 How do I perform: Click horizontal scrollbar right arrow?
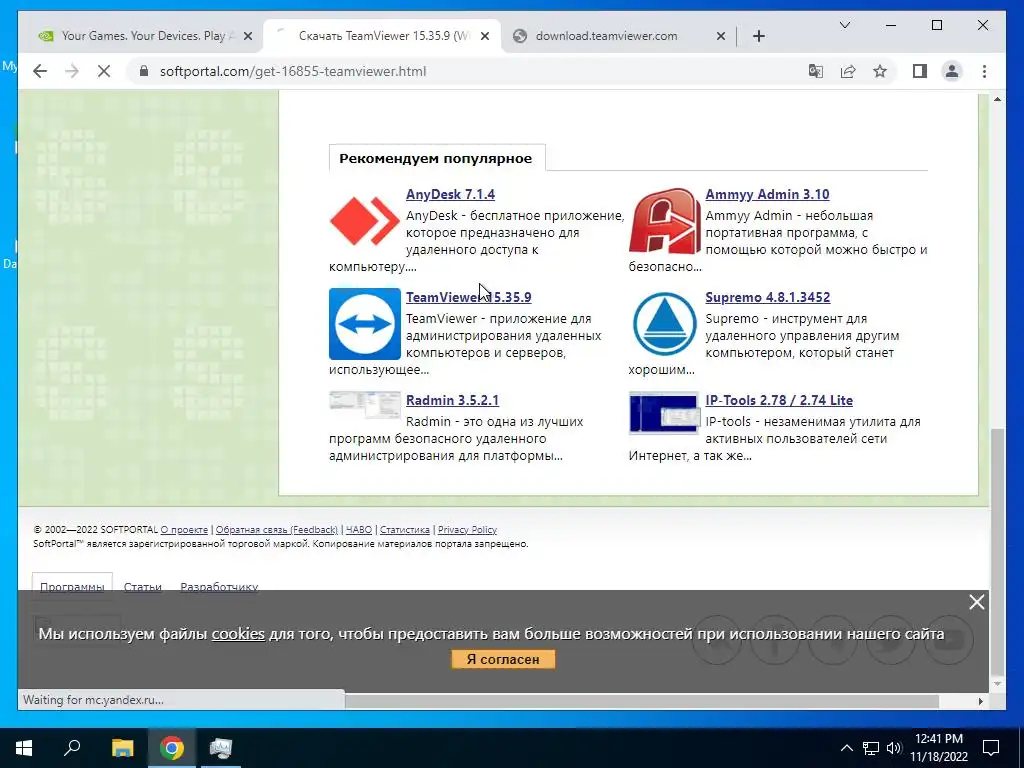coord(980,701)
